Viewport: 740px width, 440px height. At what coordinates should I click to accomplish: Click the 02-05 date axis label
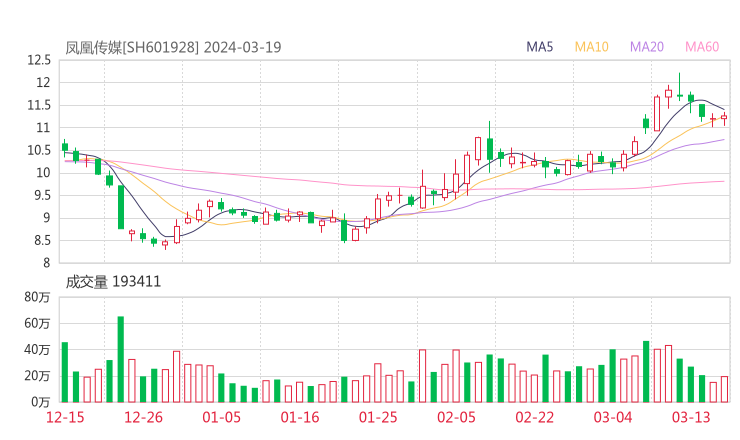456,417
